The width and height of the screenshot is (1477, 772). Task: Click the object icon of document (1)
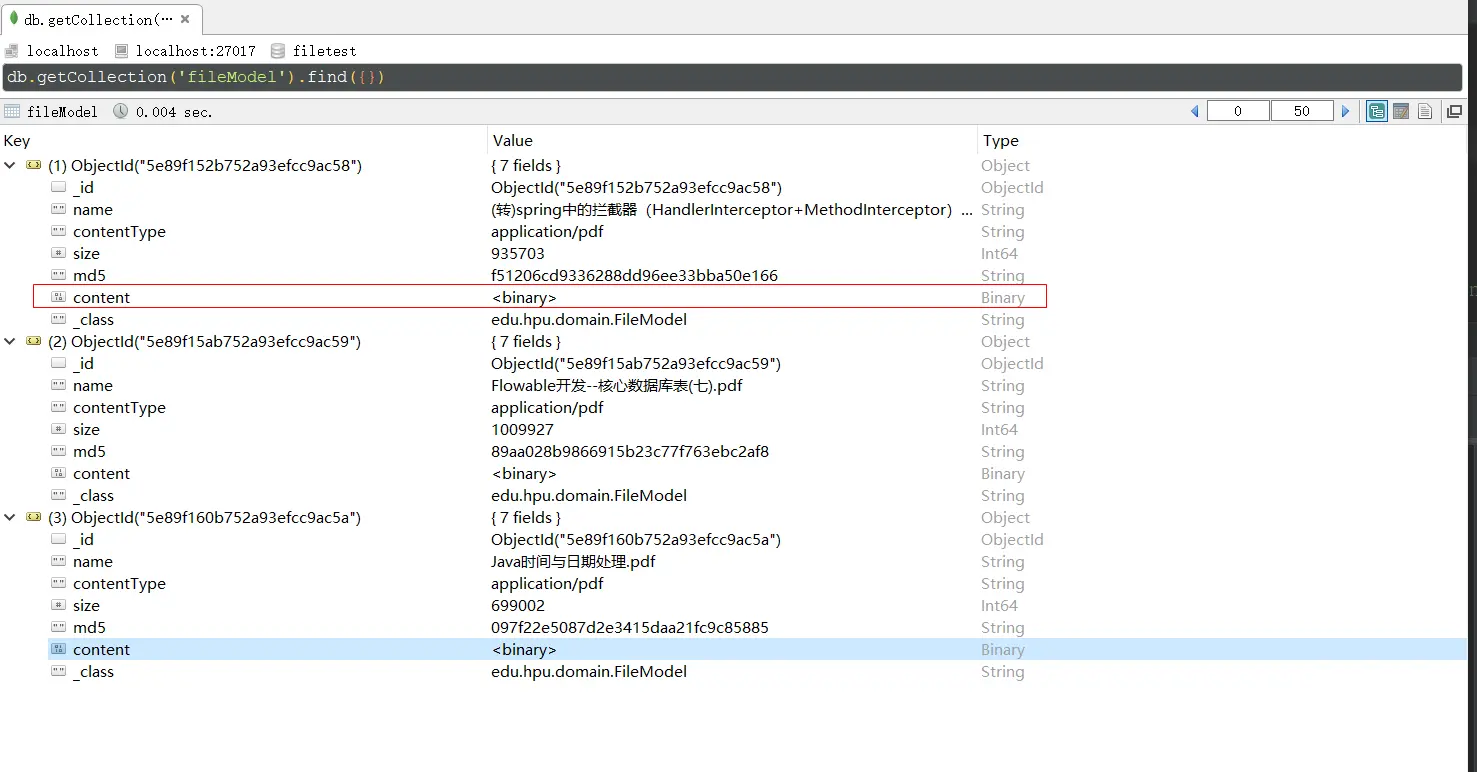(34, 166)
